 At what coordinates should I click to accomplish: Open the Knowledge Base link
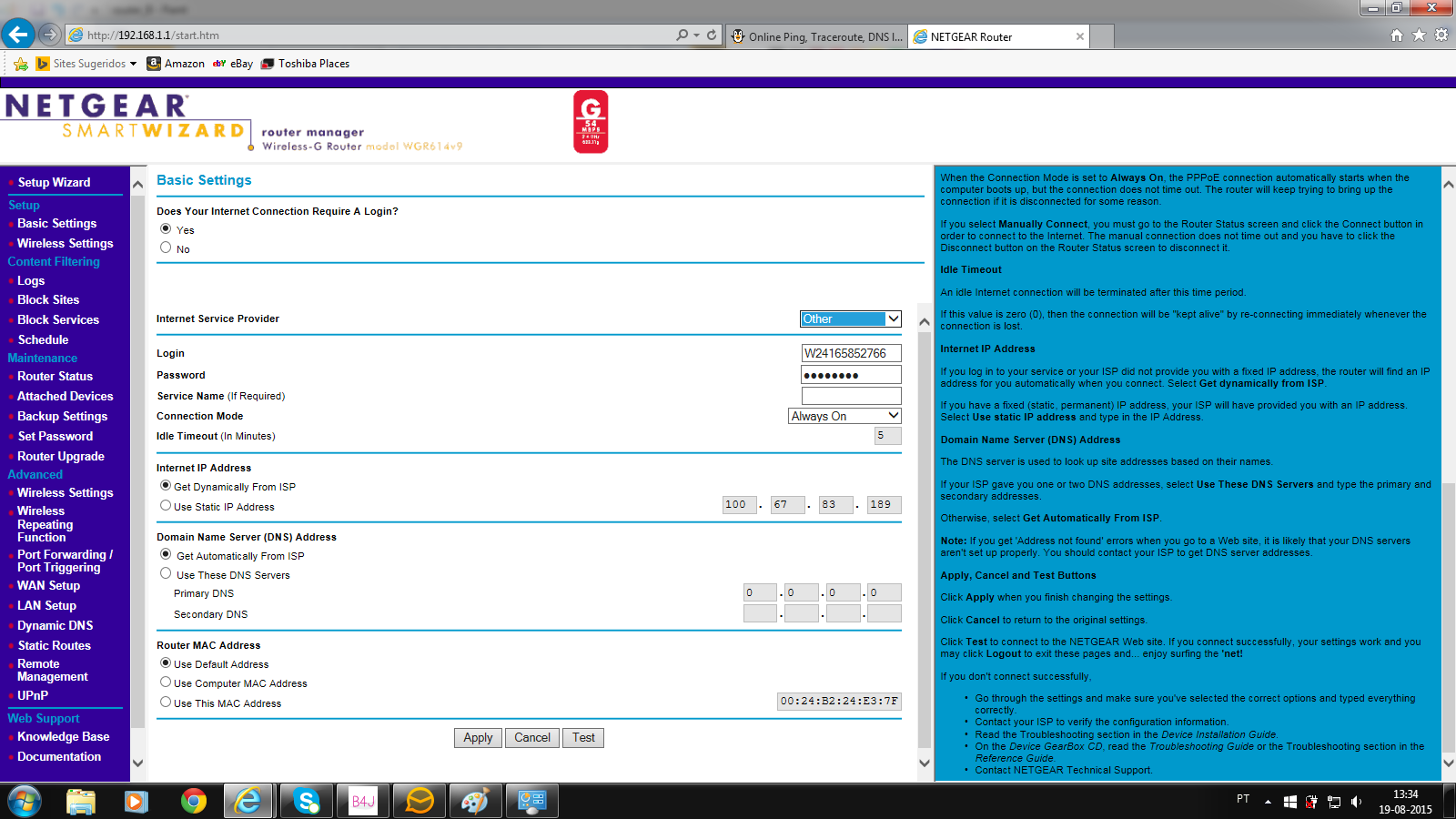64,736
